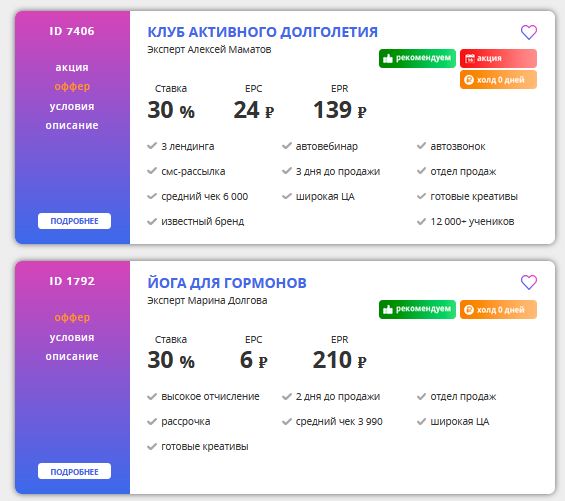Open the КЛУБ АКТИВНОГО ДОЛГОЛЕТИЯ title link
The image size is (565, 501).
coord(263,32)
